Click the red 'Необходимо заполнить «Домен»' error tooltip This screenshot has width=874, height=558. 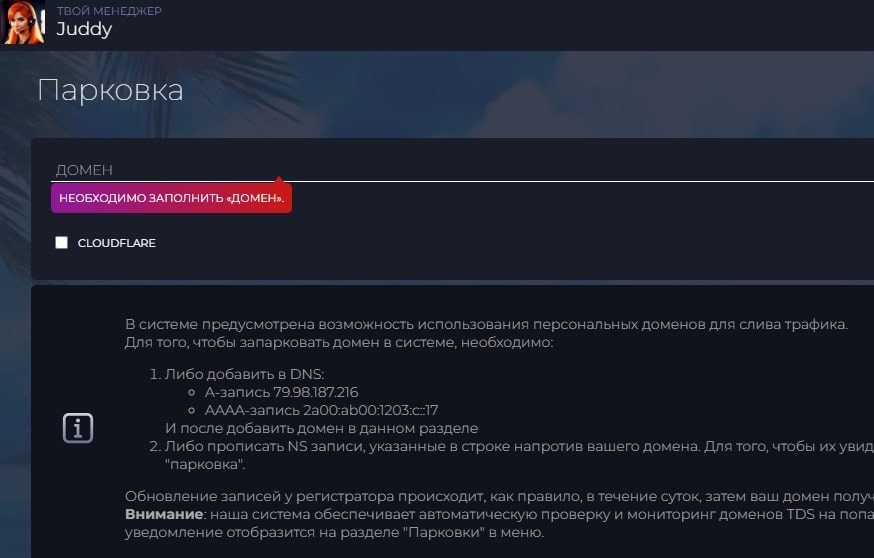pyautogui.click(x=171, y=198)
